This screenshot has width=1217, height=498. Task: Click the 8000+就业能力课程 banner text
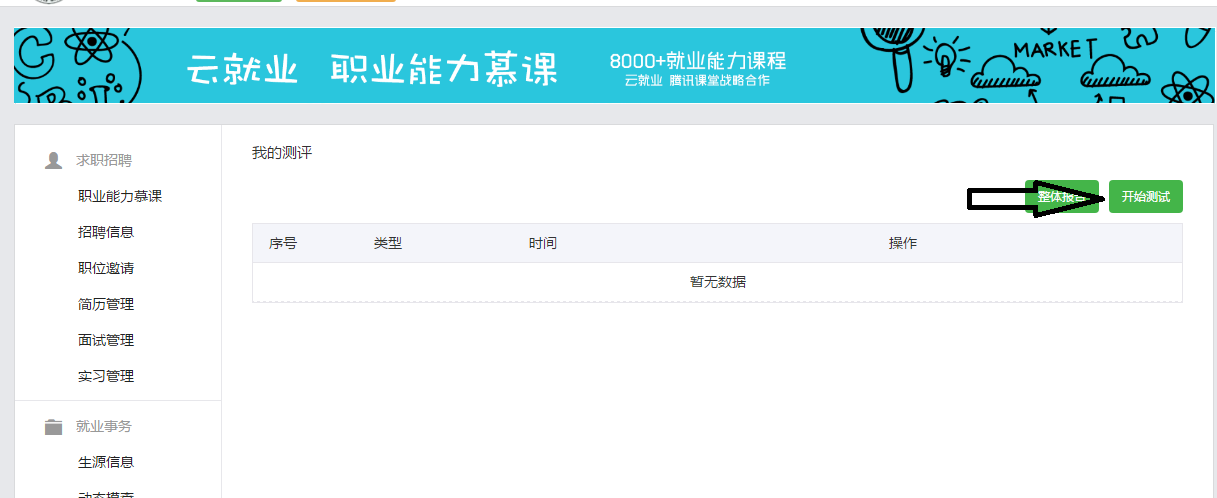697,61
